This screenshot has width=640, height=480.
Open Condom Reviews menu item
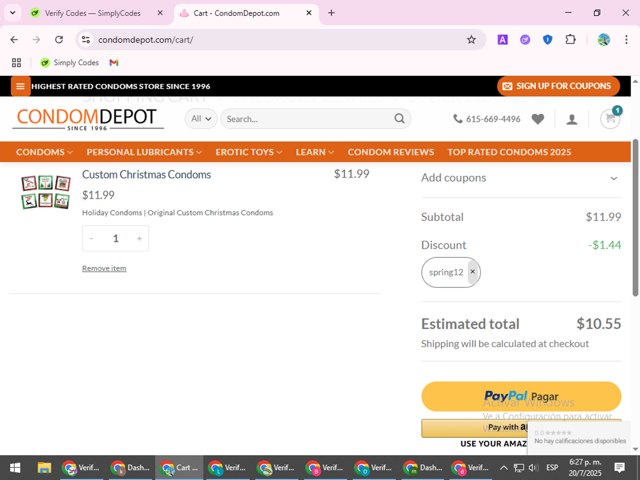[x=391, y=152]
